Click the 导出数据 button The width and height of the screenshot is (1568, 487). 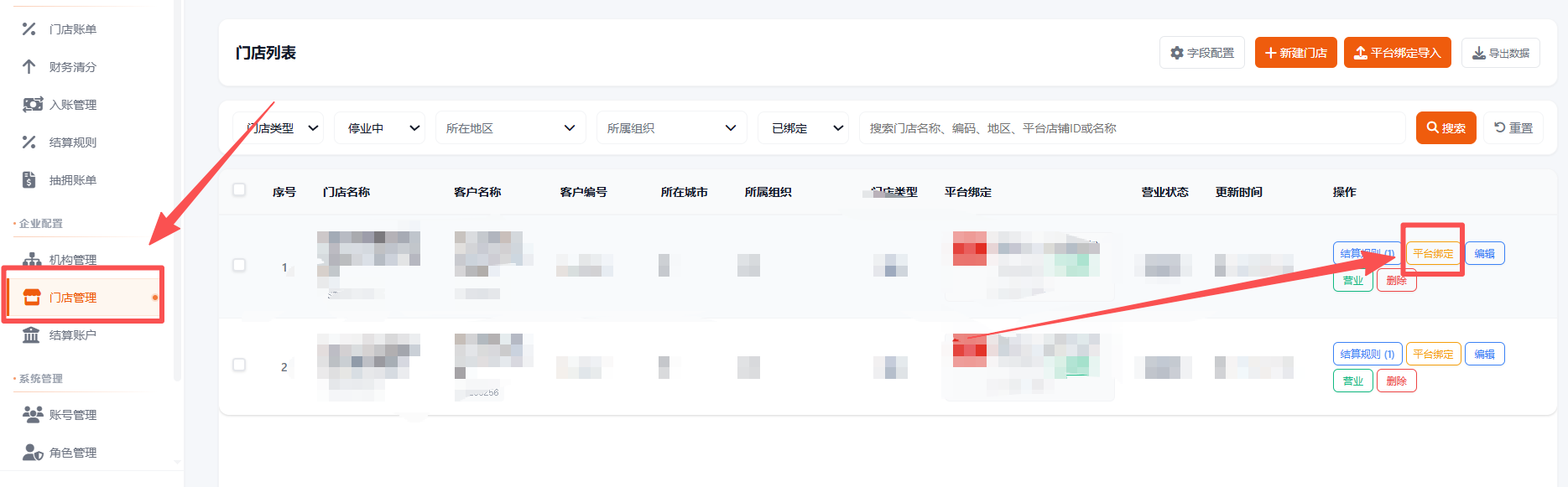point(1501,53)
